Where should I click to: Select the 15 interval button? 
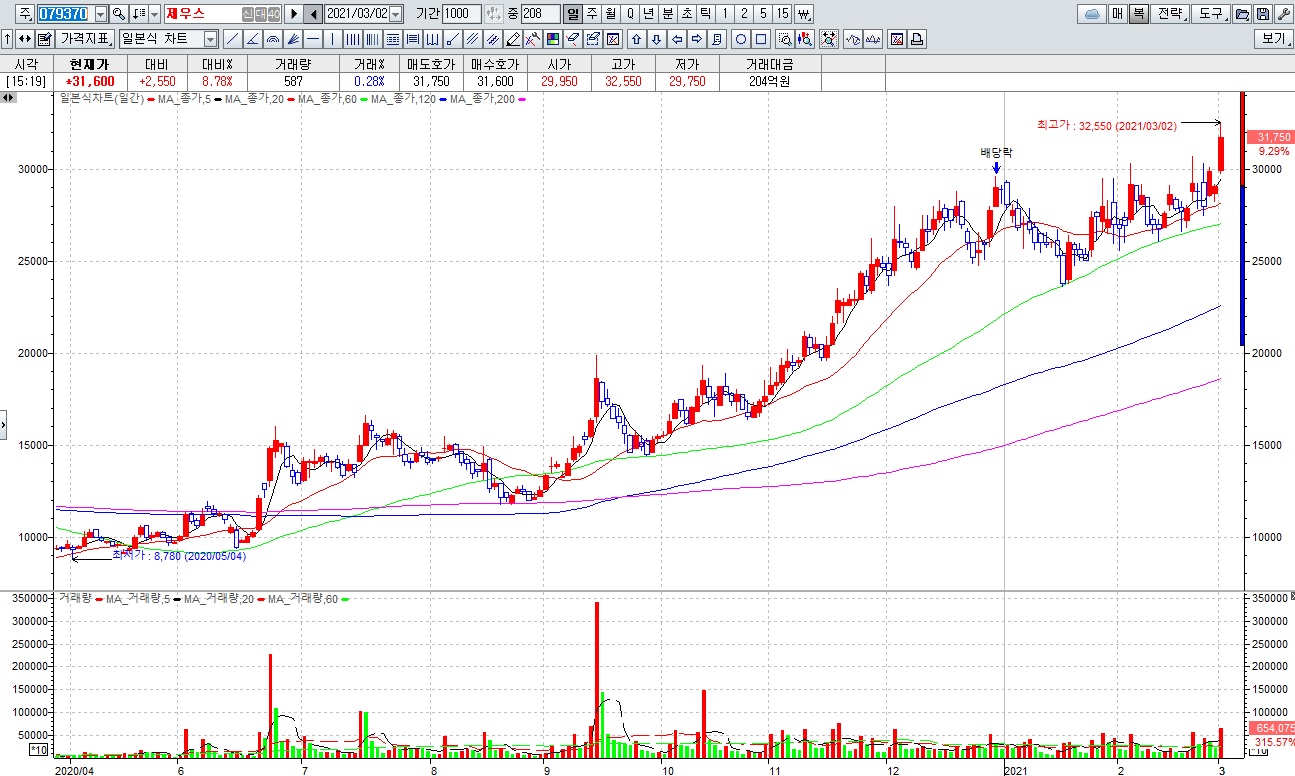point(782,14)
